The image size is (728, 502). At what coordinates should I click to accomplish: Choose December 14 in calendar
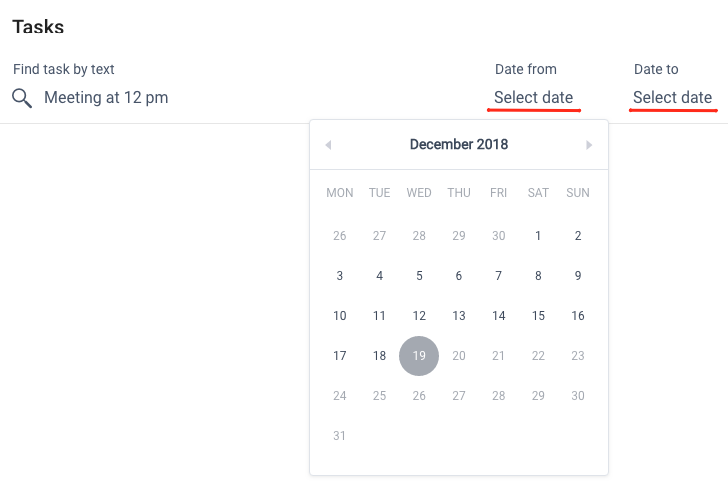[x=499, y=316]
